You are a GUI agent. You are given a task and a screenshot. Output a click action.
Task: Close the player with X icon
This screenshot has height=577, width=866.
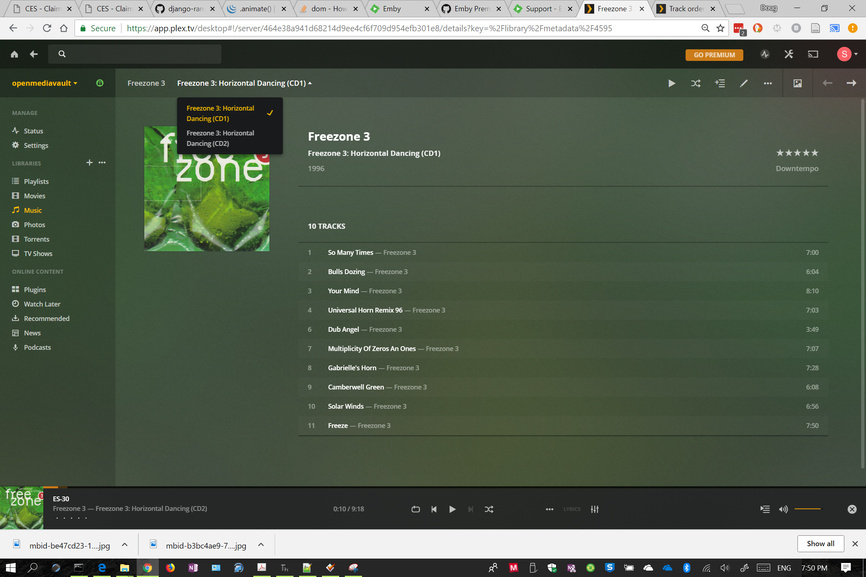[x=852, y=509]
